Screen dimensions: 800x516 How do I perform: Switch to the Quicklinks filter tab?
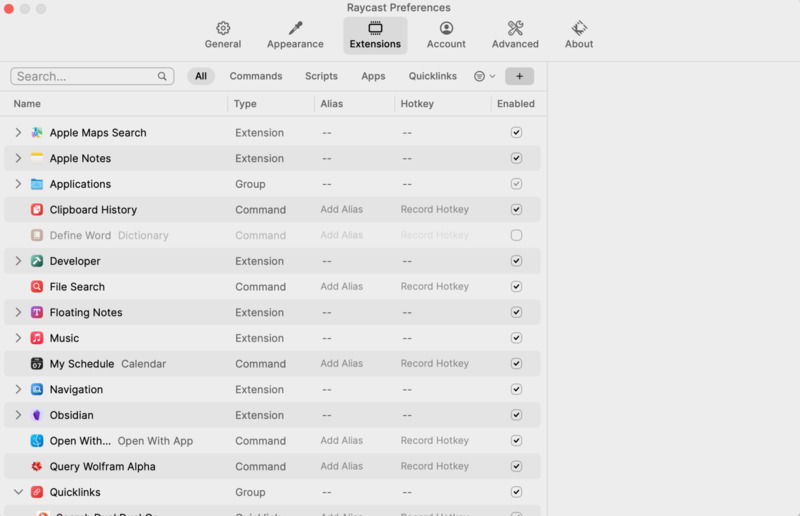coord(432,76)
